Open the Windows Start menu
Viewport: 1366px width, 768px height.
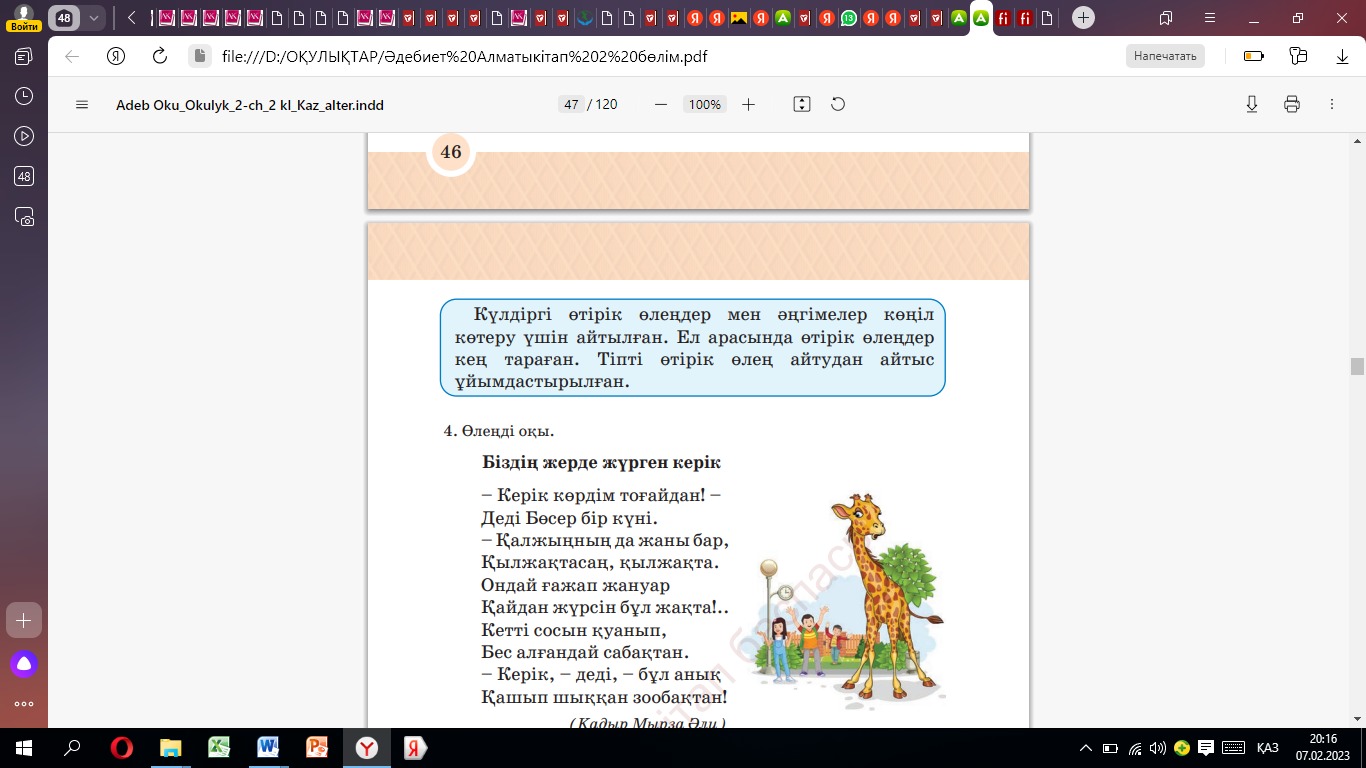click(24, 748)
